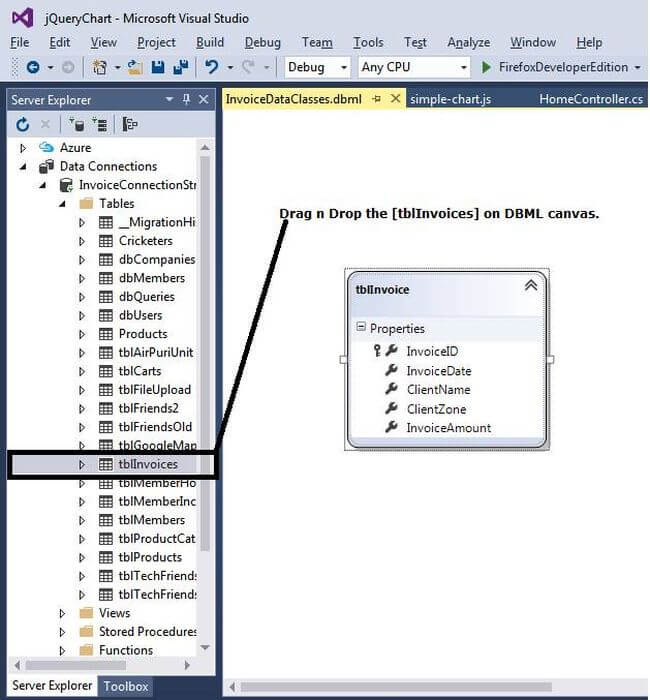The width and height of the screenshot is (650, 700).
Task: Collapse the Data Connections node
Action: pos(23,167)
